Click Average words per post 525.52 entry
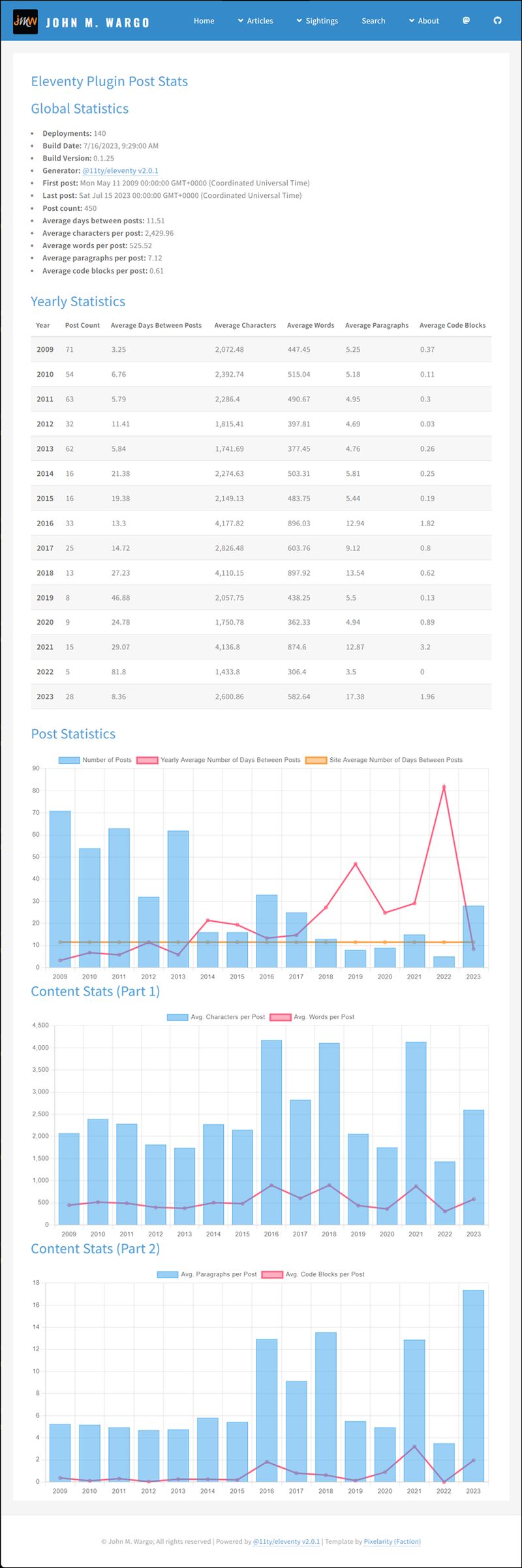Screen dimensions: 522x1568 97,245
